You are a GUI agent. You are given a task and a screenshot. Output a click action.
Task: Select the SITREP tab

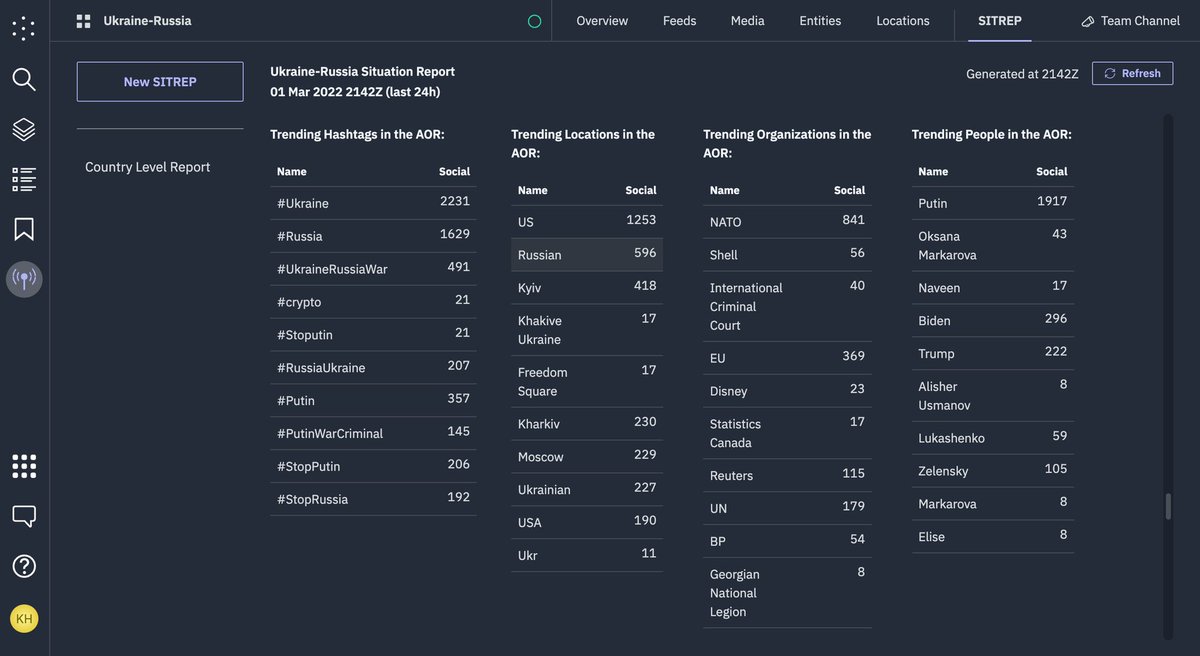[1000, 21]
